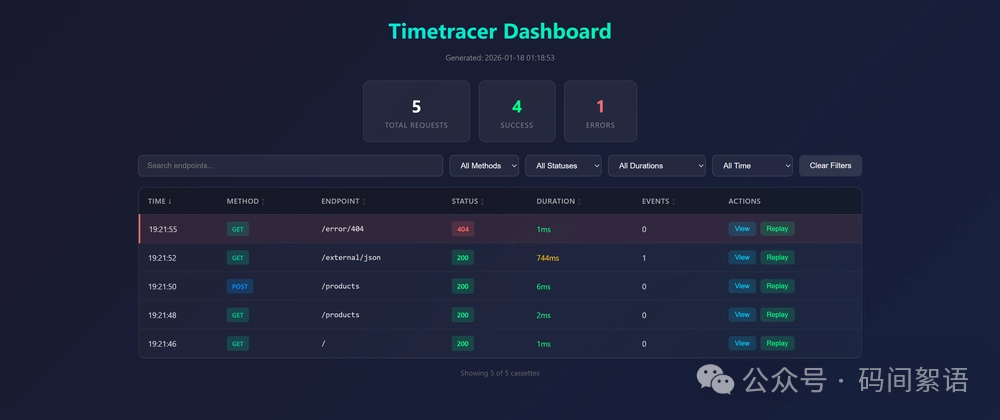The height and width of the screenshot is (420, 1000).
Task: Replay the POST /products request
Action: click(x=777, y=286)
